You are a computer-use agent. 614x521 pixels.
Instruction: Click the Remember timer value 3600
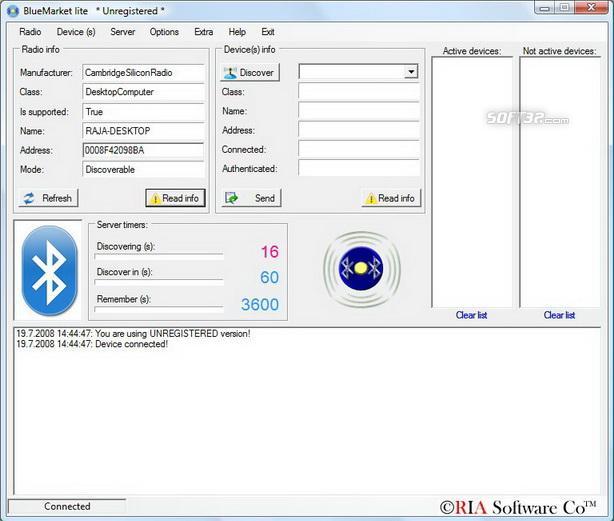[x=260, y=305]
